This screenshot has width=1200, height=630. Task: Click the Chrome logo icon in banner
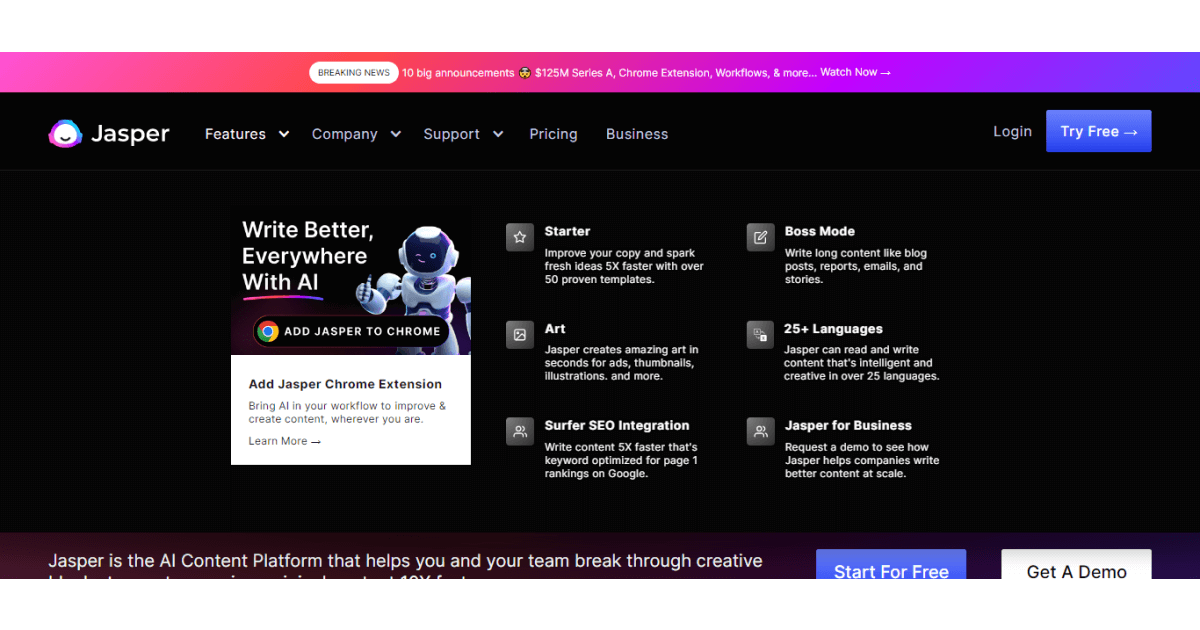point(267,331)
